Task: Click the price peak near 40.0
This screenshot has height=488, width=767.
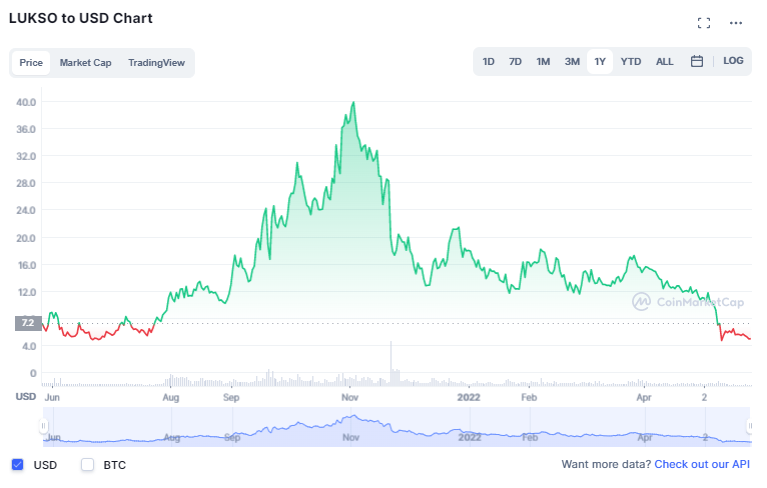Action: click(353, 103)
